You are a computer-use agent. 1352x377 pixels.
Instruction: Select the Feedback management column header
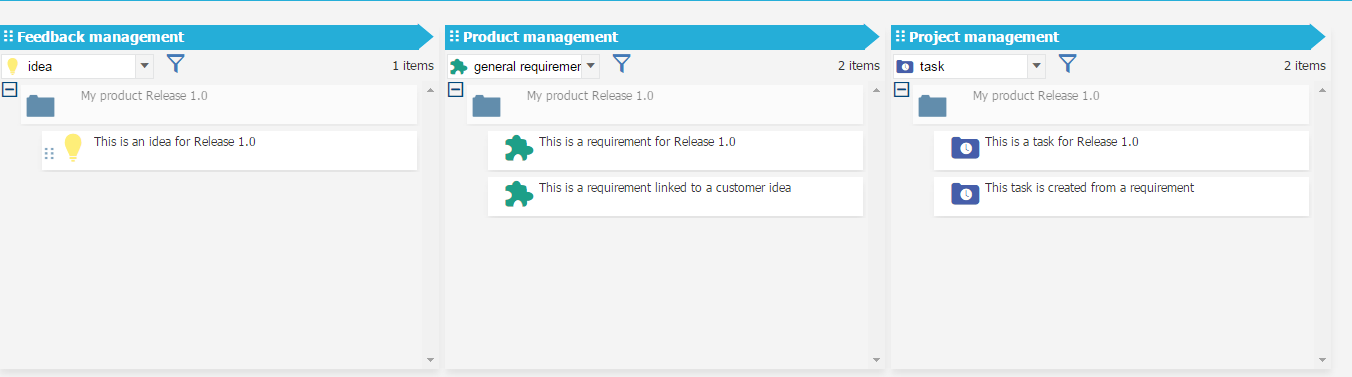tap(217, 37)
